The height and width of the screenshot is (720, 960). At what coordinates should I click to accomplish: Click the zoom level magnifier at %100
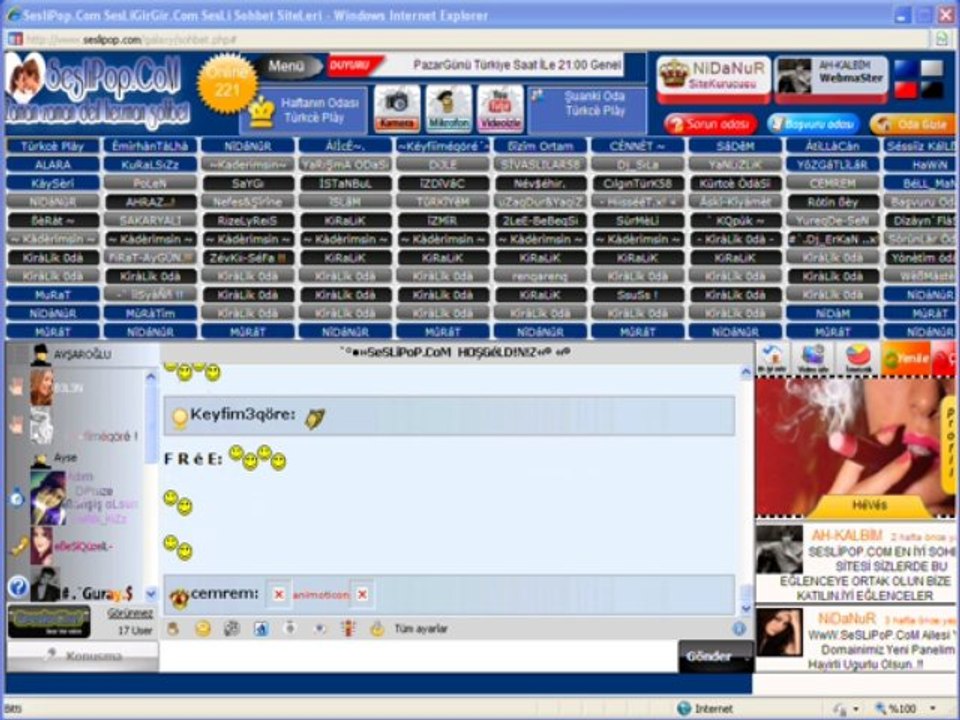pos(881,709)
